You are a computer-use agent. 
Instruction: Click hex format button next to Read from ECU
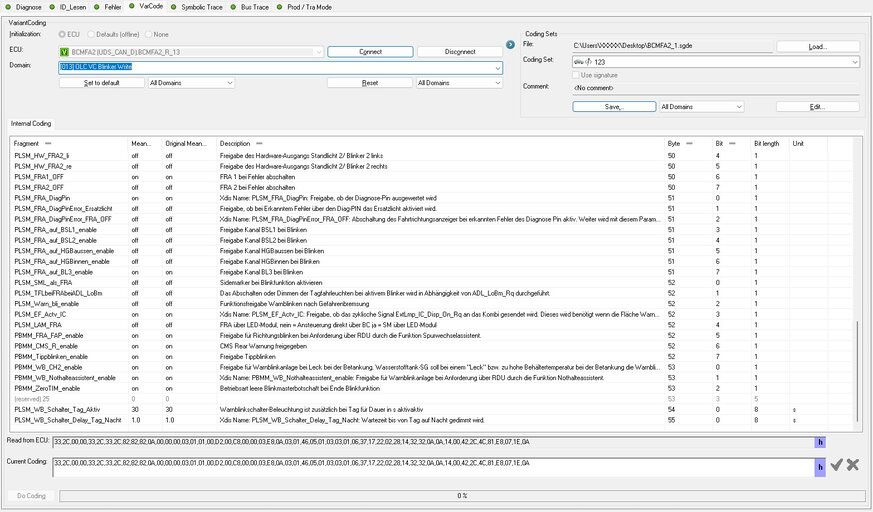(x=821, y=439)
